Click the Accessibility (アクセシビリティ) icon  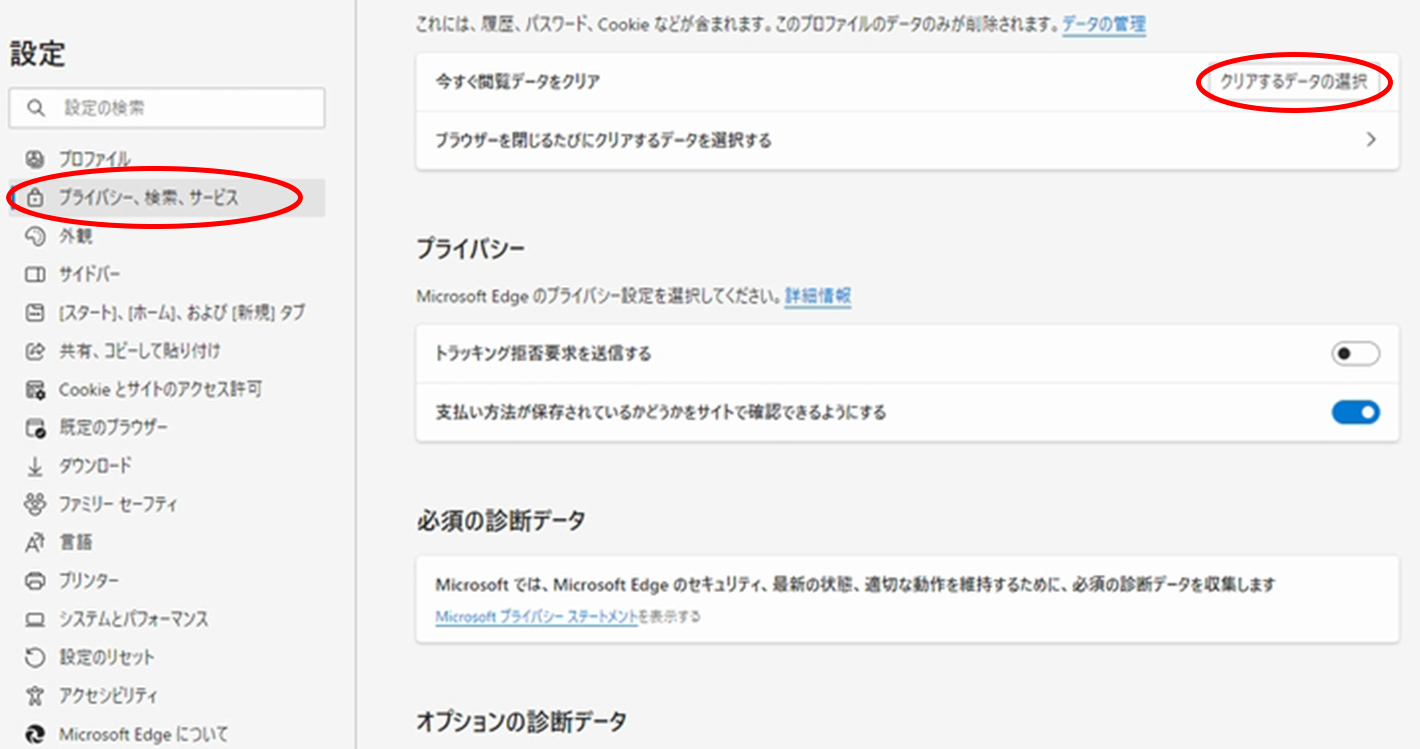tap(35, 696)
